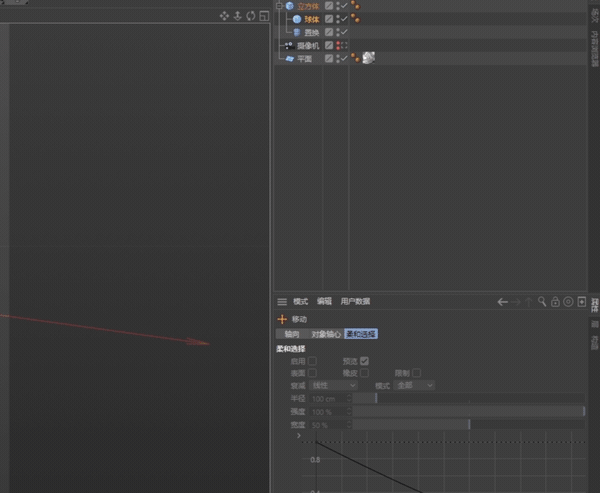
Task: Open the 属性 side tab
Action: 594,305
